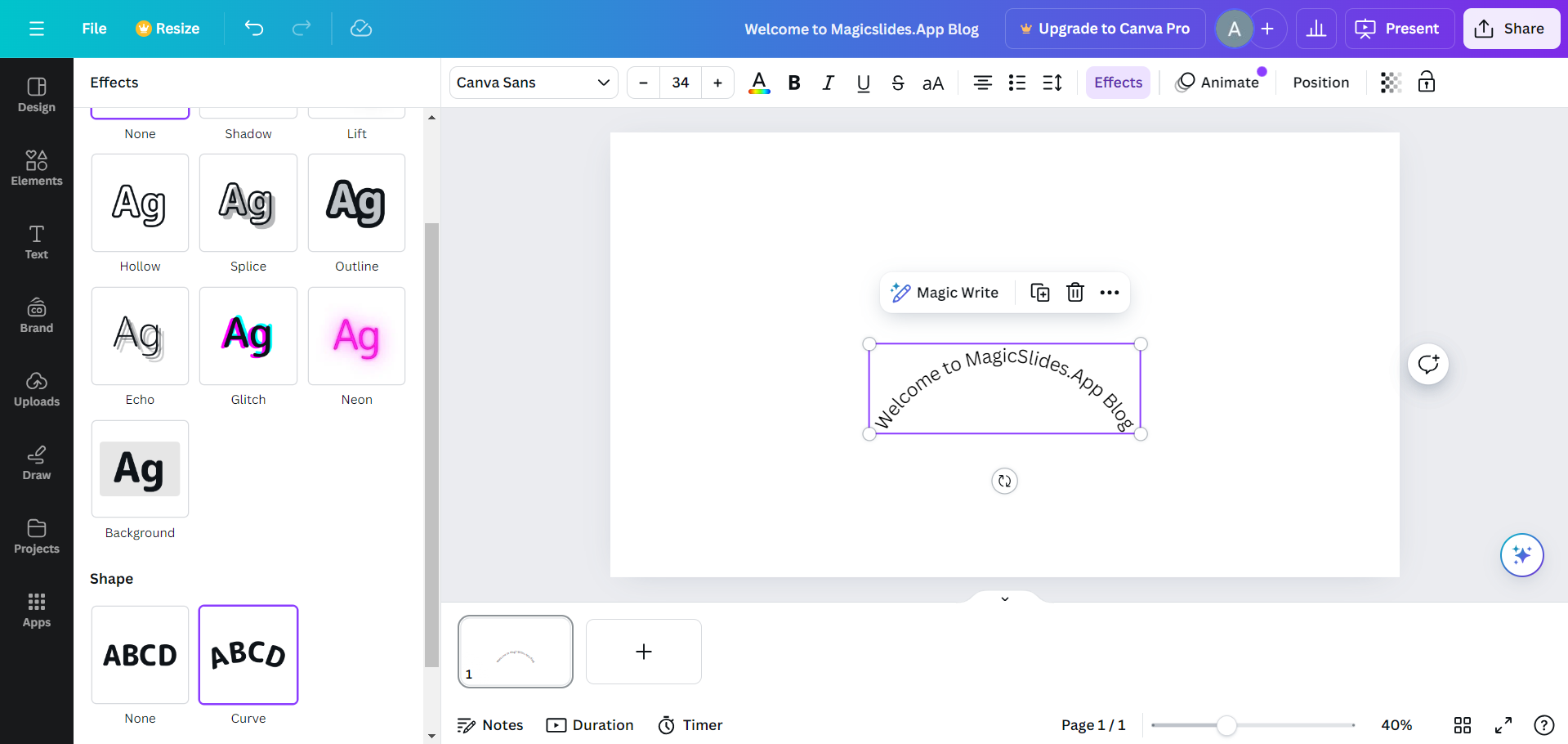The image size is (1568, 744).
Task: Toggle italic formatting
Action: point(828,83)
